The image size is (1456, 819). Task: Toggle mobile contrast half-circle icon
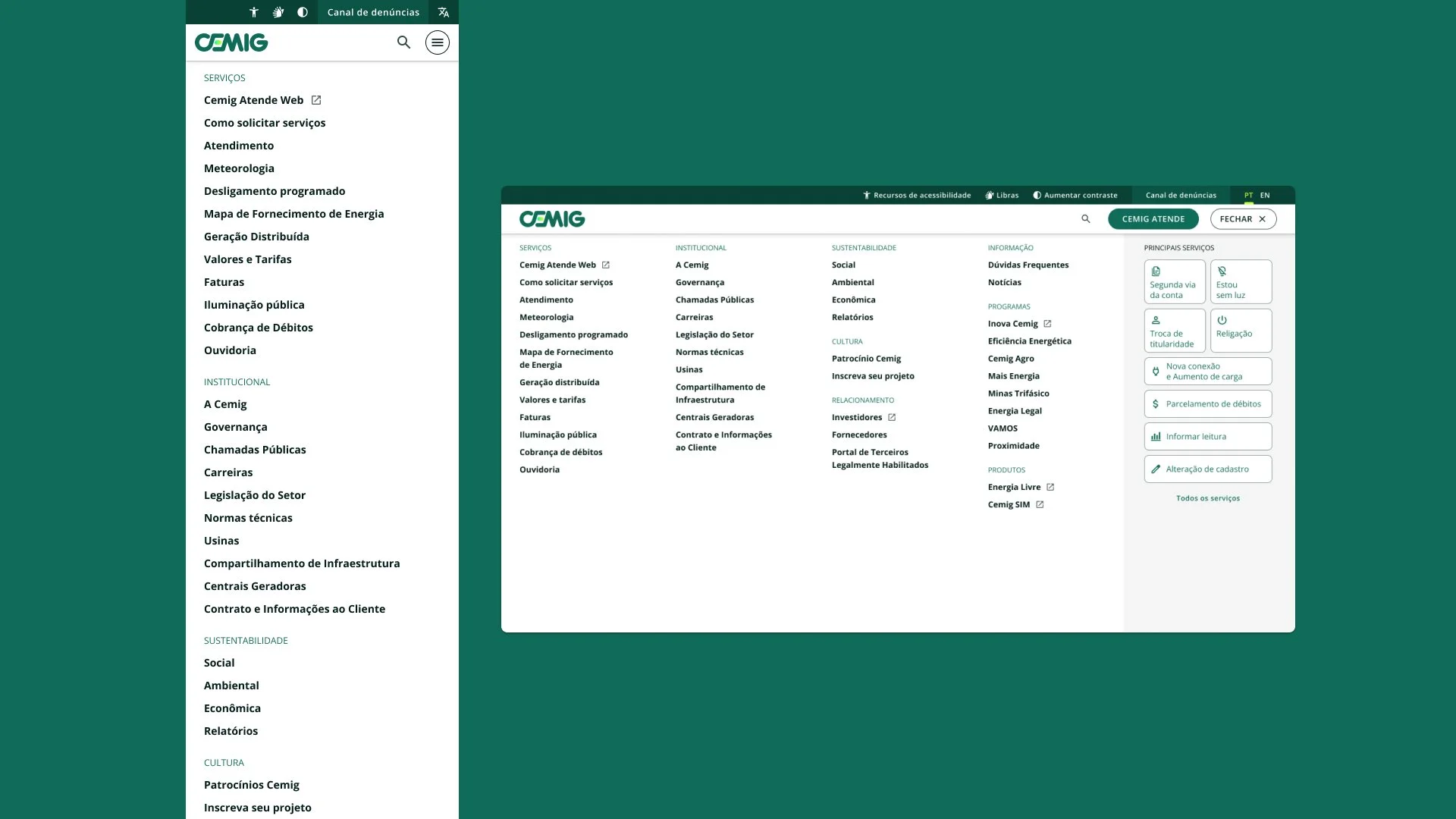[303, 12]
